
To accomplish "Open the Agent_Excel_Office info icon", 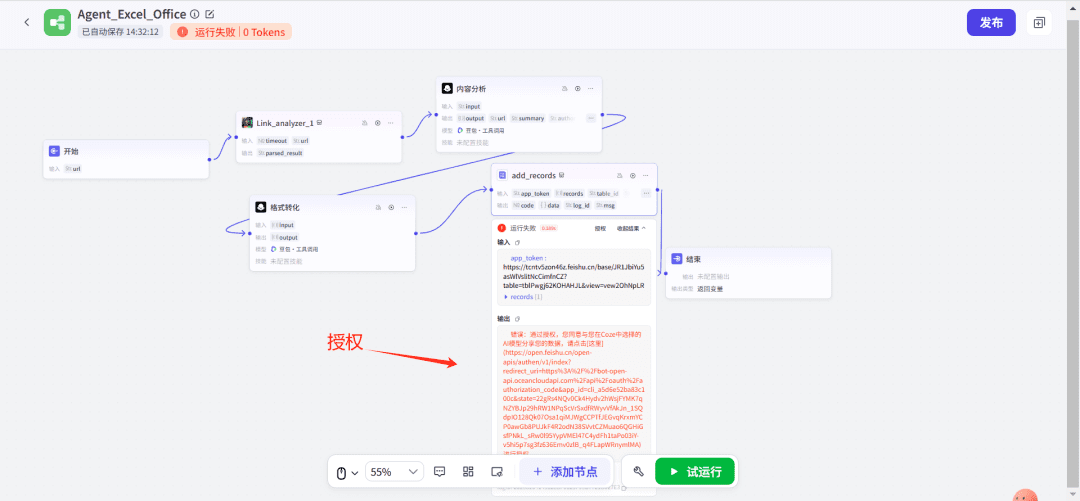I will pos(194,14).
